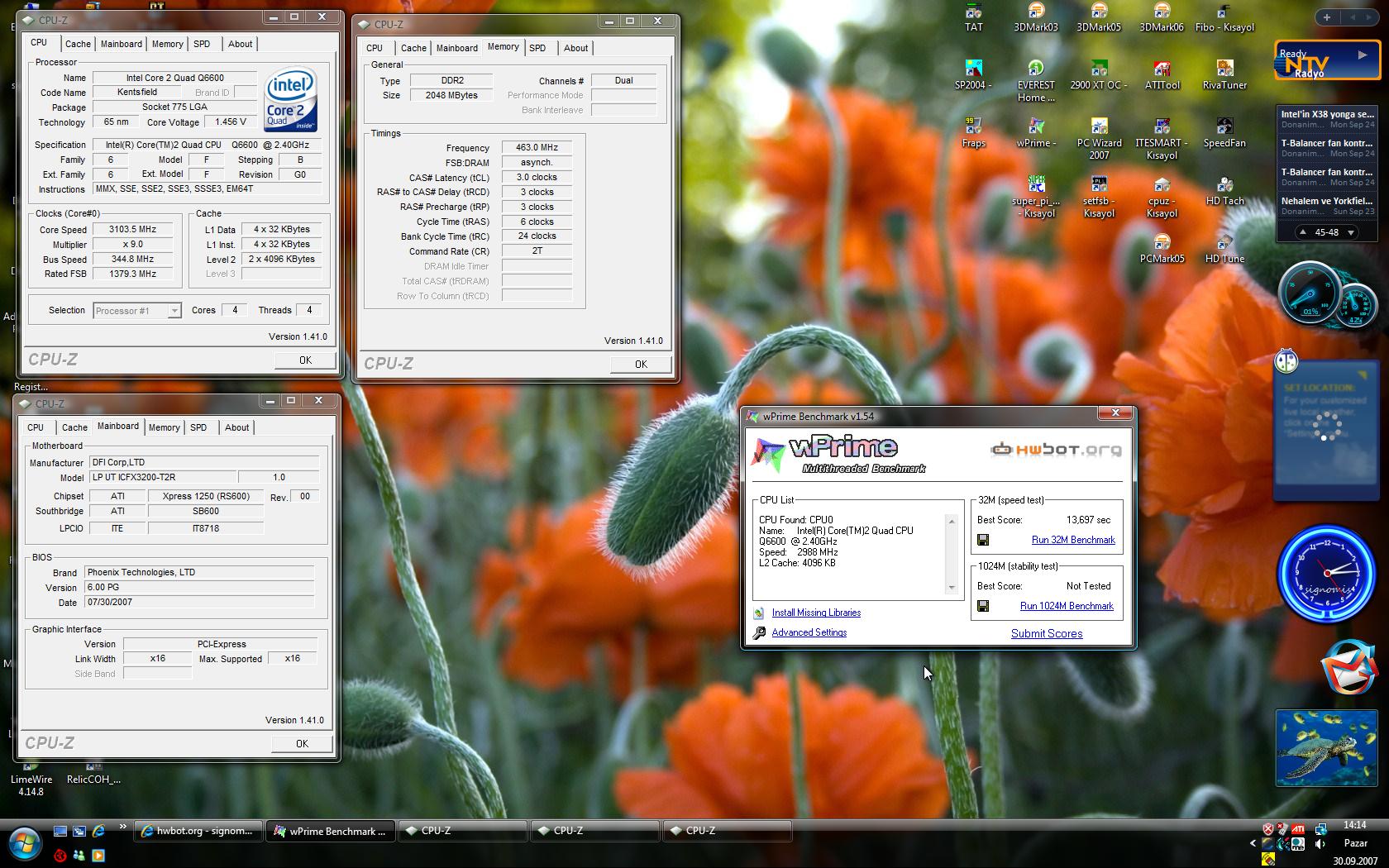Viewport: 1389px width, 868px height.
Task: Select the TAT desktop icon
Action: tap(973, 17)
